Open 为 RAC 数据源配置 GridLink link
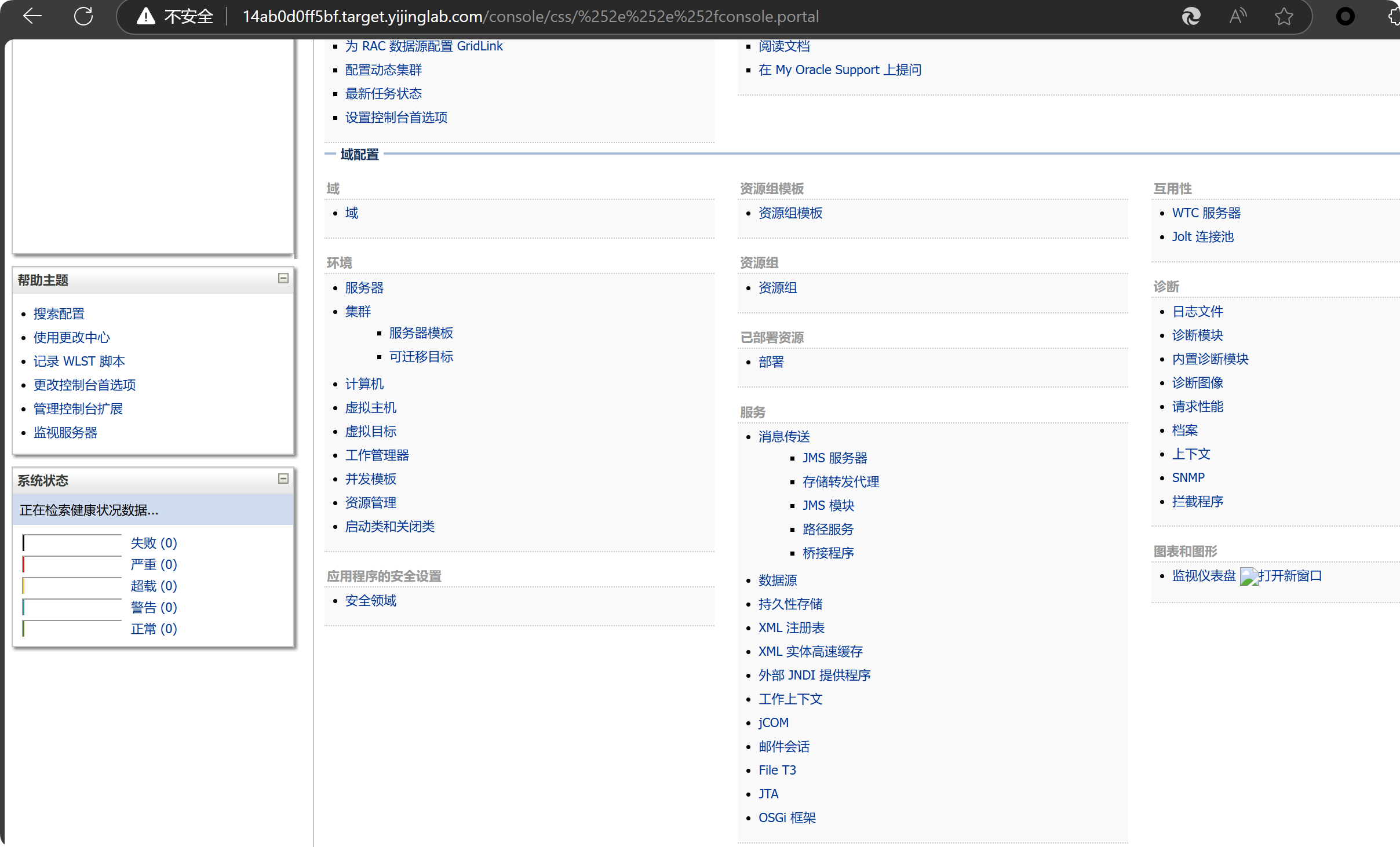Image resolution: width=1400 pixels, height=847 pixels. tap(424, 46)
